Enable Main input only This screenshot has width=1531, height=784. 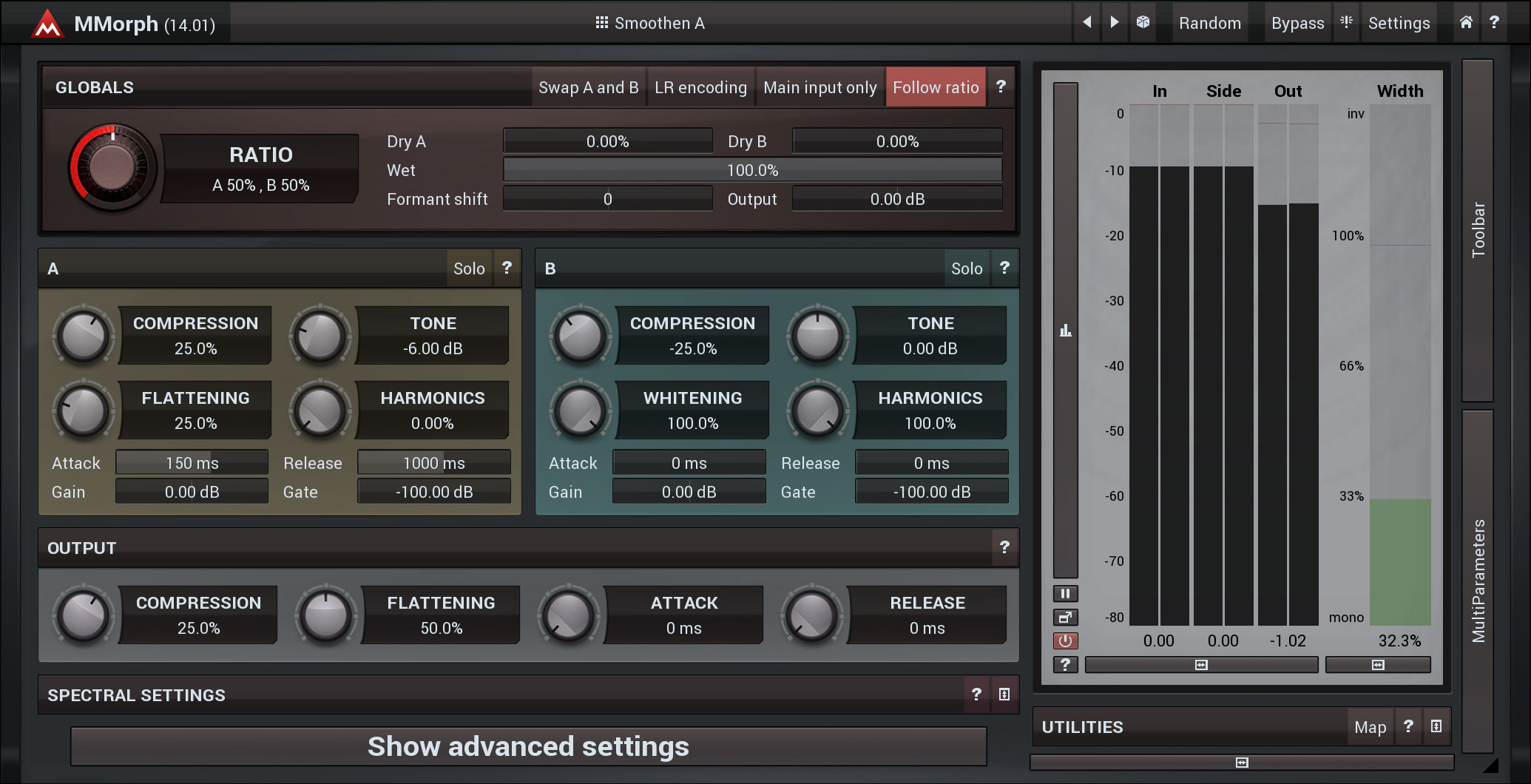pyautogui.click(x=820, y=87)
